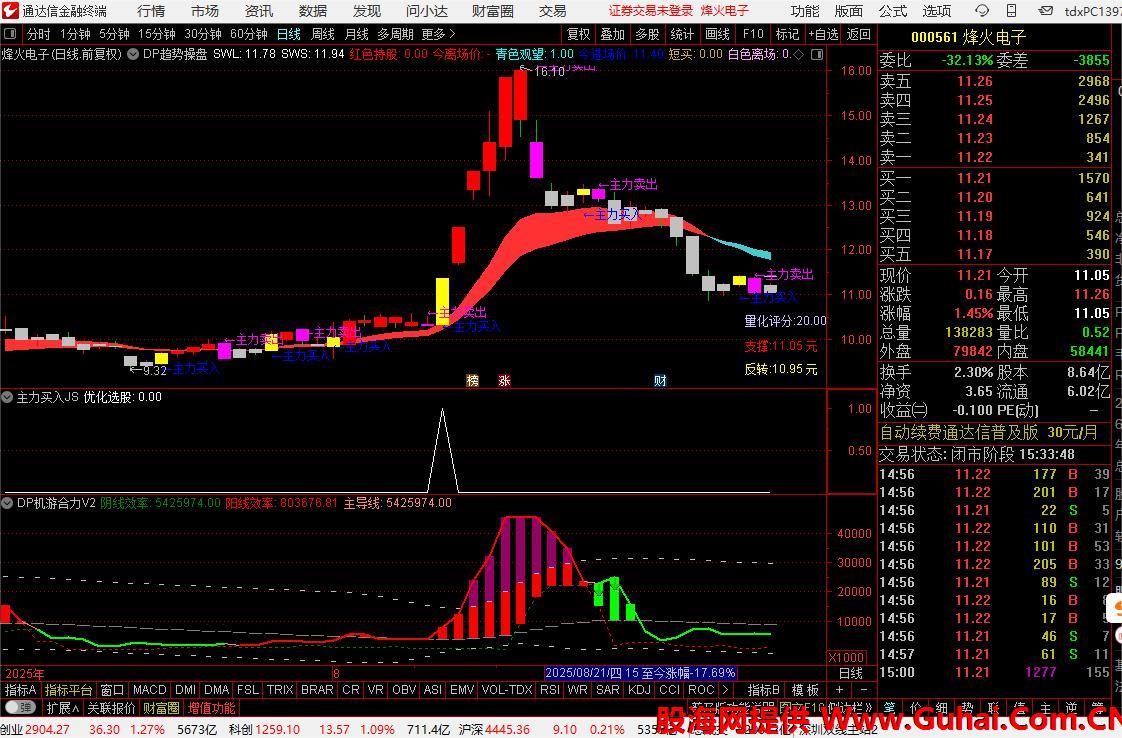Screen dimensions: 1122x738
Task: Open the 行情 menu
Action: click(x=150, y=11)
